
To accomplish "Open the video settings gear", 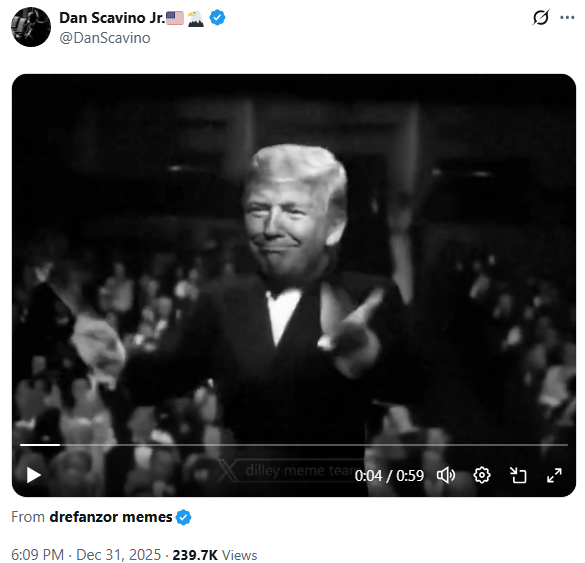I will pos(482,475).
